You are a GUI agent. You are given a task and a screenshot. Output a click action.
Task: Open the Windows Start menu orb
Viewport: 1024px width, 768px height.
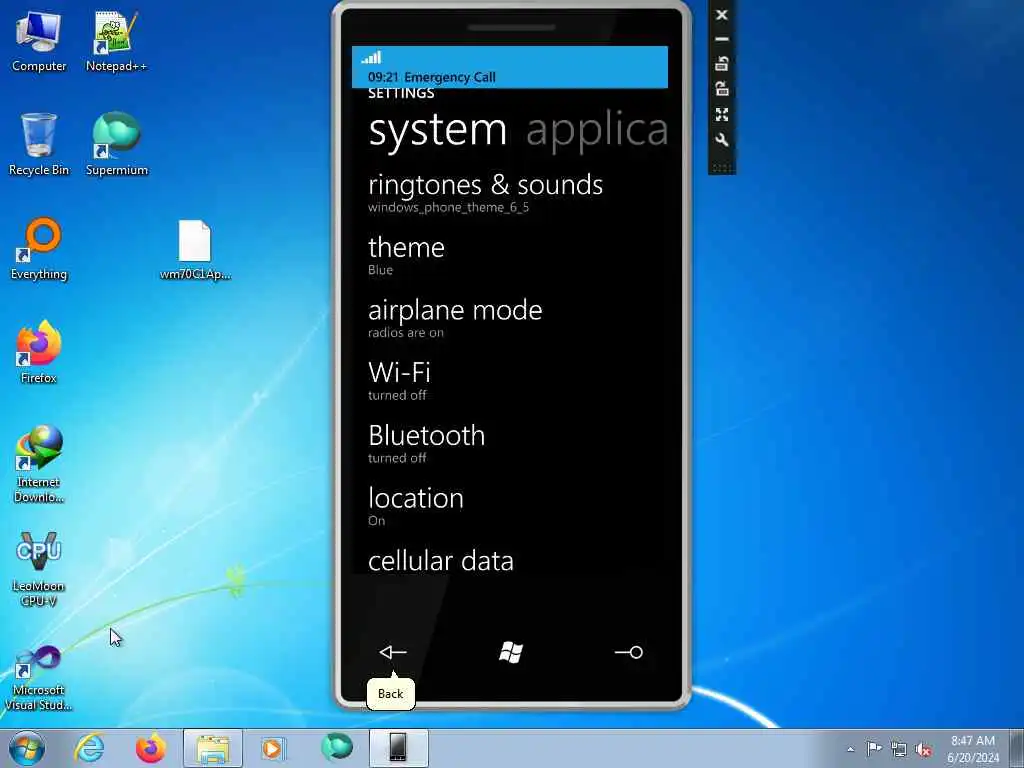pyautogui.click(x=27, y=748)
